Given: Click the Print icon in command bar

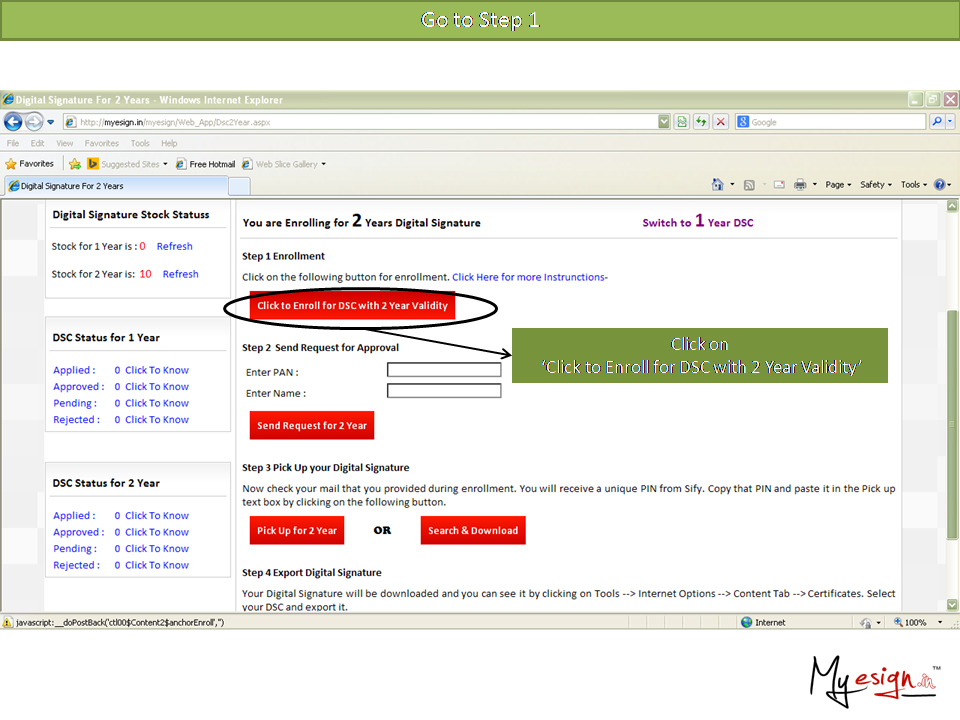Looking at the screenshot, I should [x=800, y=185].
